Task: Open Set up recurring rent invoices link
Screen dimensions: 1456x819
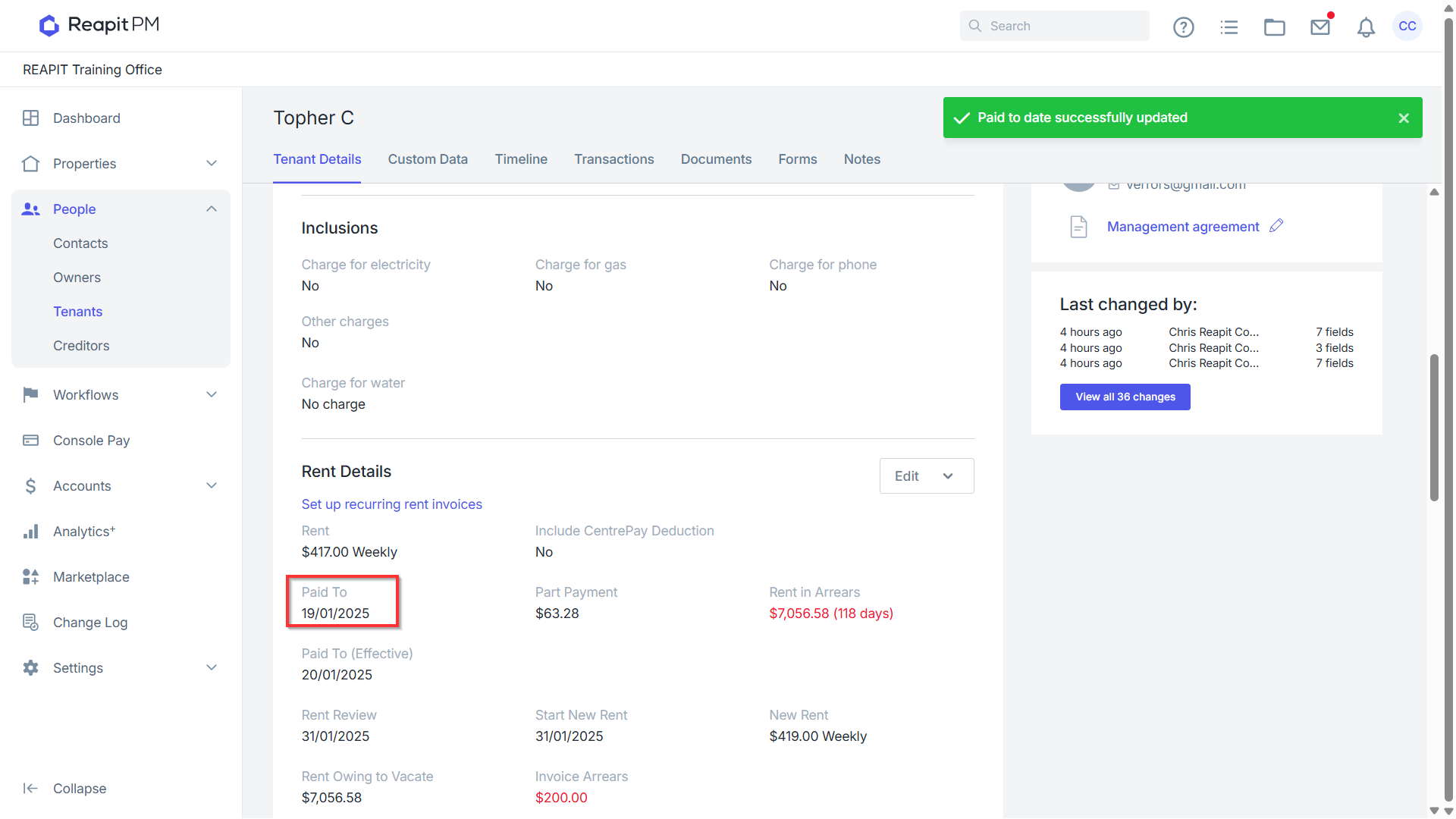Action: 391,504
